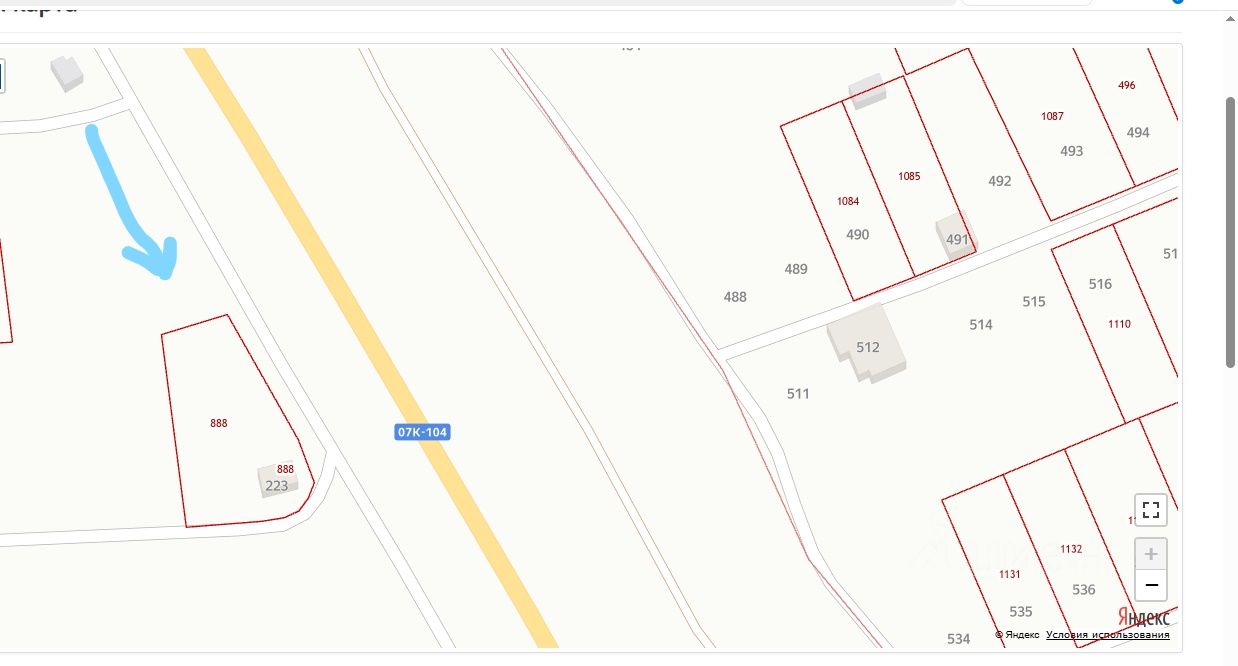Zoom in with the plus map button
Screen dimensions: 1238x666
click(x=1151, y=553)
